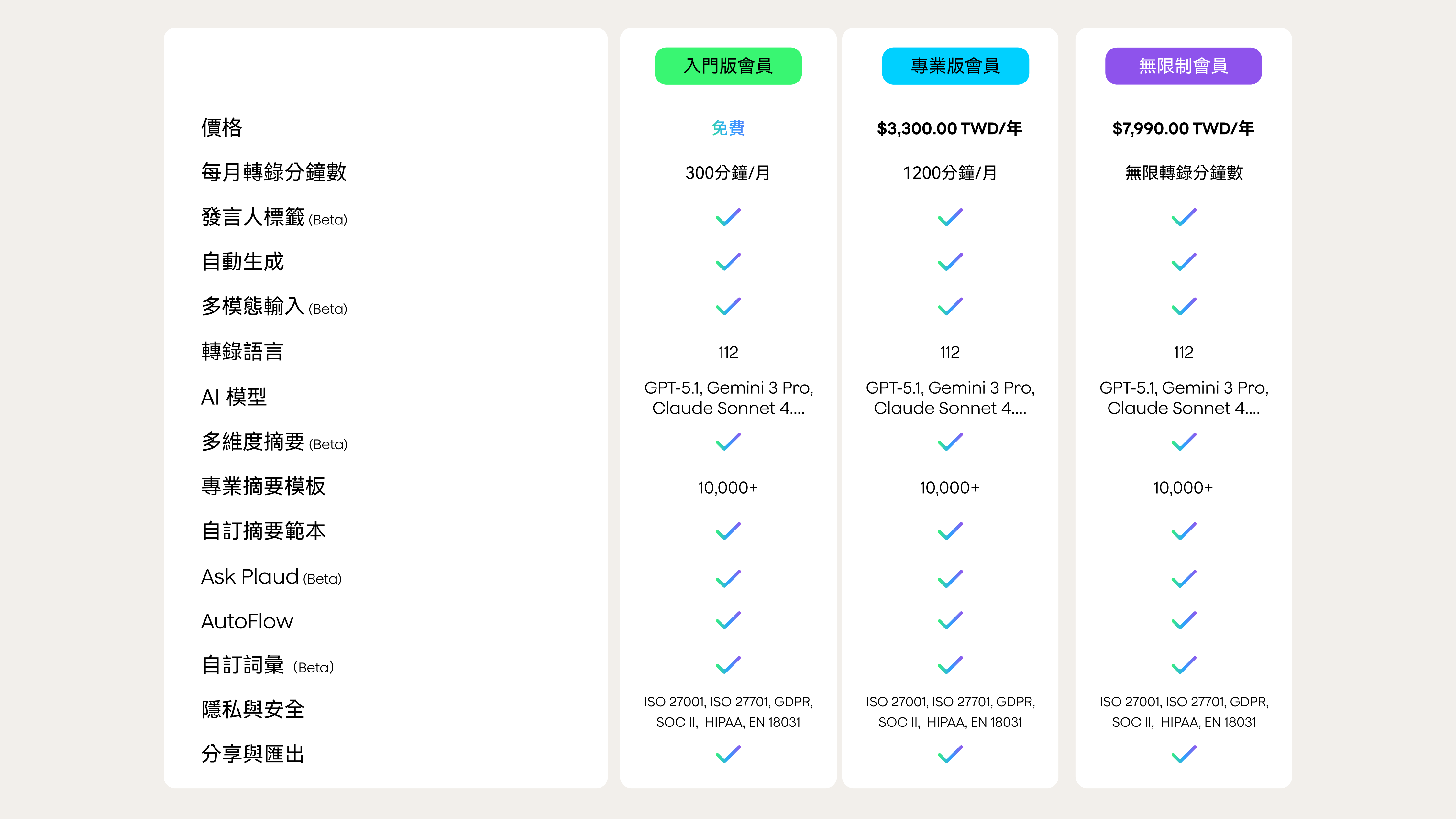Click 自訂詞彙 checkmark in 專業版 column
This screenshot has height=819, width=1456.
[x=950, y=665]
